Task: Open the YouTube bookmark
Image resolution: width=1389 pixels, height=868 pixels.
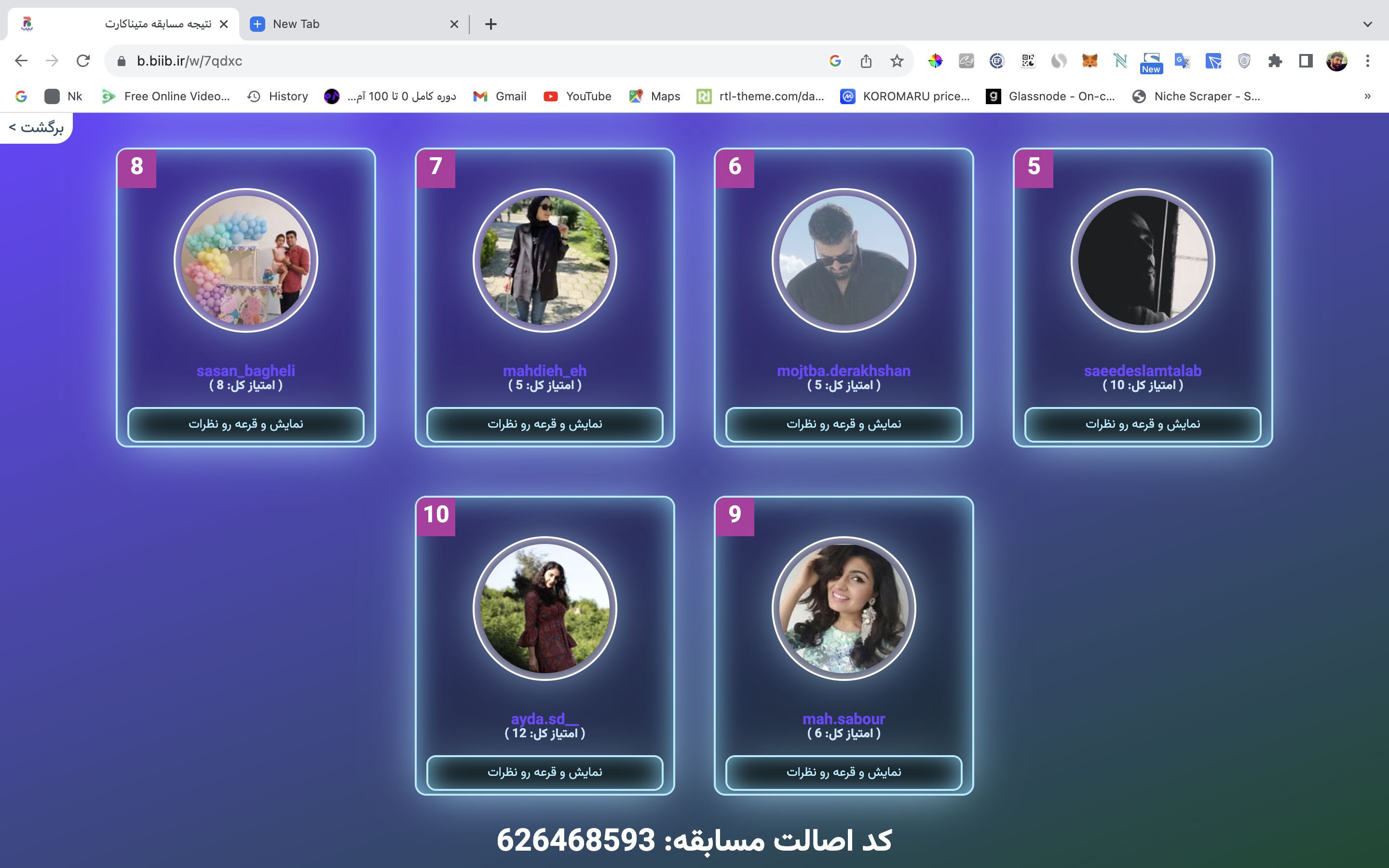Action: [577, 96]
